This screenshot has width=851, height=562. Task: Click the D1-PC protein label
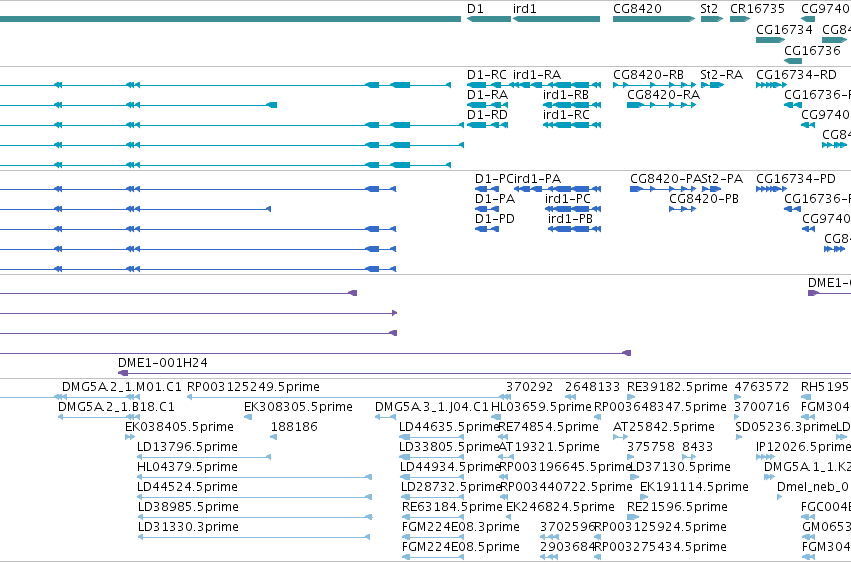(494, 179)
